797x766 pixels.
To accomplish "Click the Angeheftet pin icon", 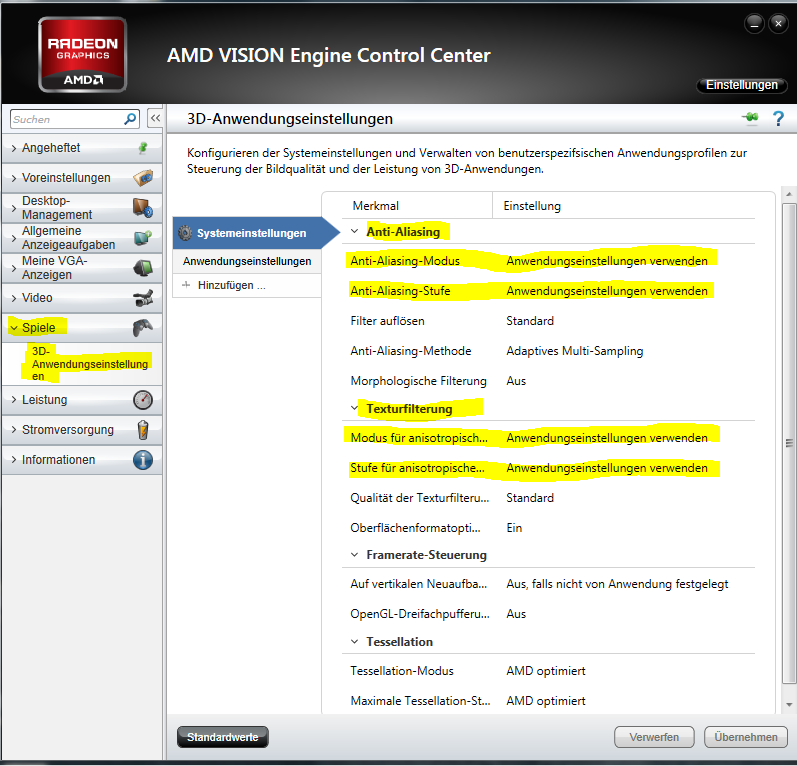I will tap(143, 148).
